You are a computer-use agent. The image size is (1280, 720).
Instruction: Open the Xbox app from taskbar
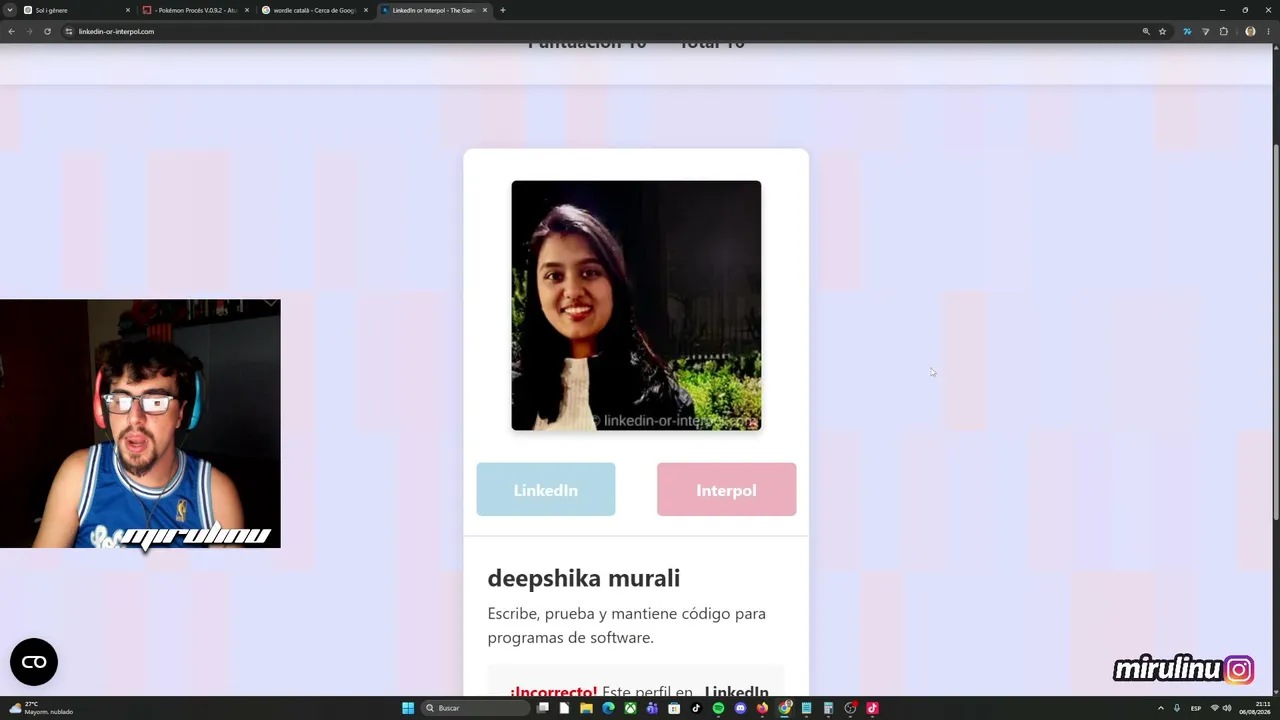pos(630,708)
